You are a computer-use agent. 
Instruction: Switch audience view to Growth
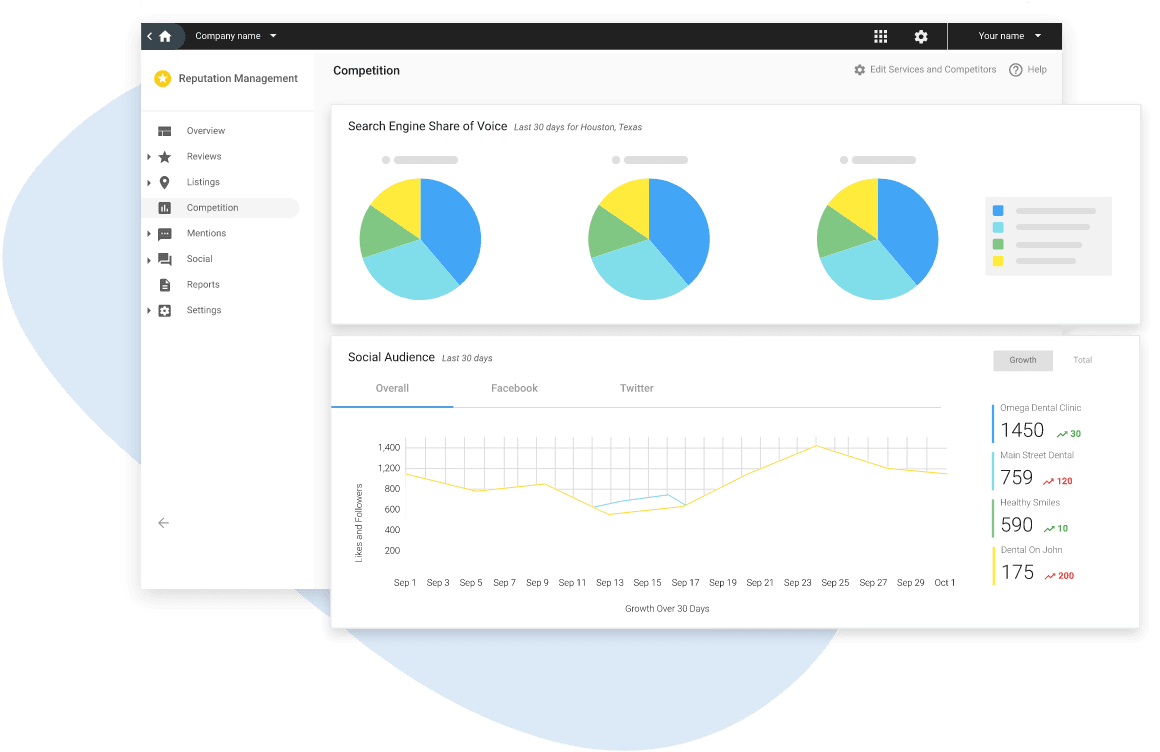coord(1023,360)
